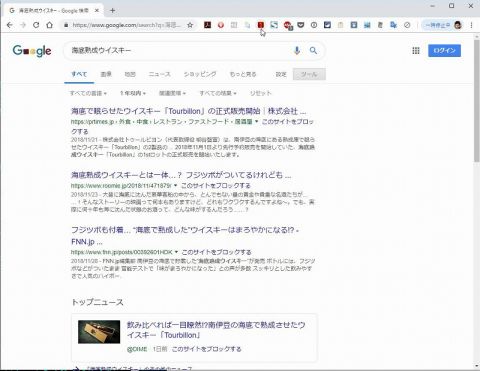Click the Google logo
This screenshot has width=480, height=371.
tap(32, 51)
